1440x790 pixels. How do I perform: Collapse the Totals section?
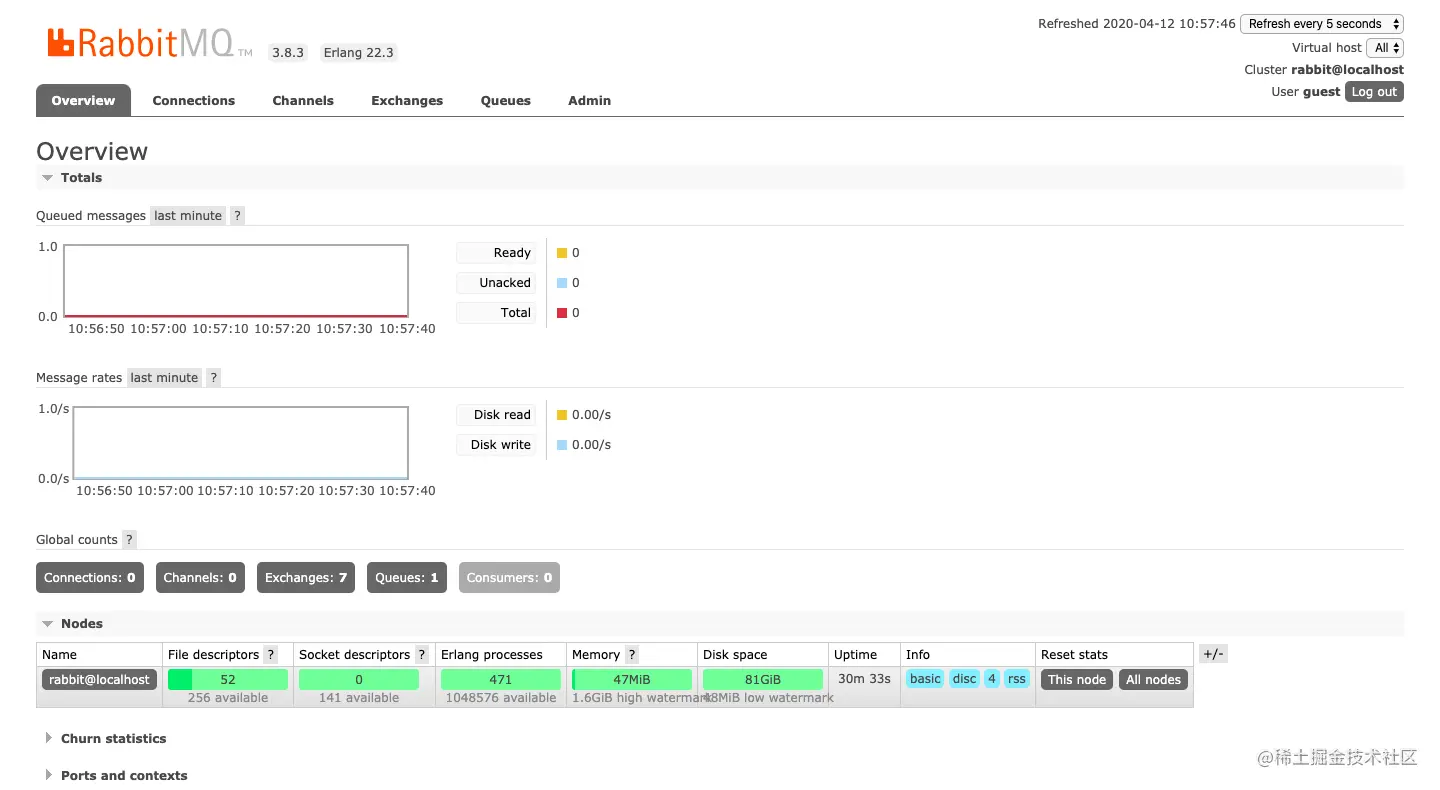point(81,178)
